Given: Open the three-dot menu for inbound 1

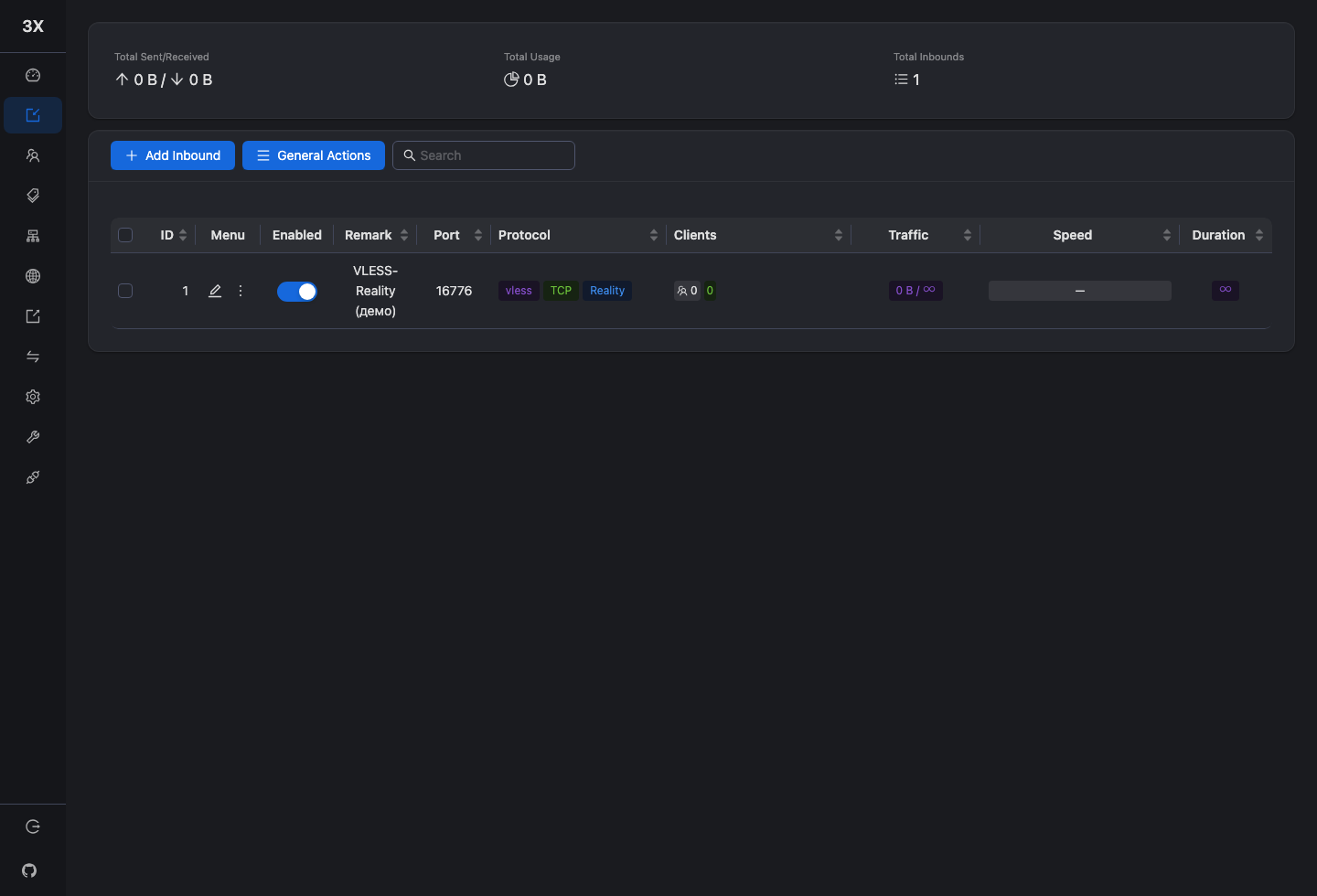Looking at the screenshot, I should [x=241, y=291].
